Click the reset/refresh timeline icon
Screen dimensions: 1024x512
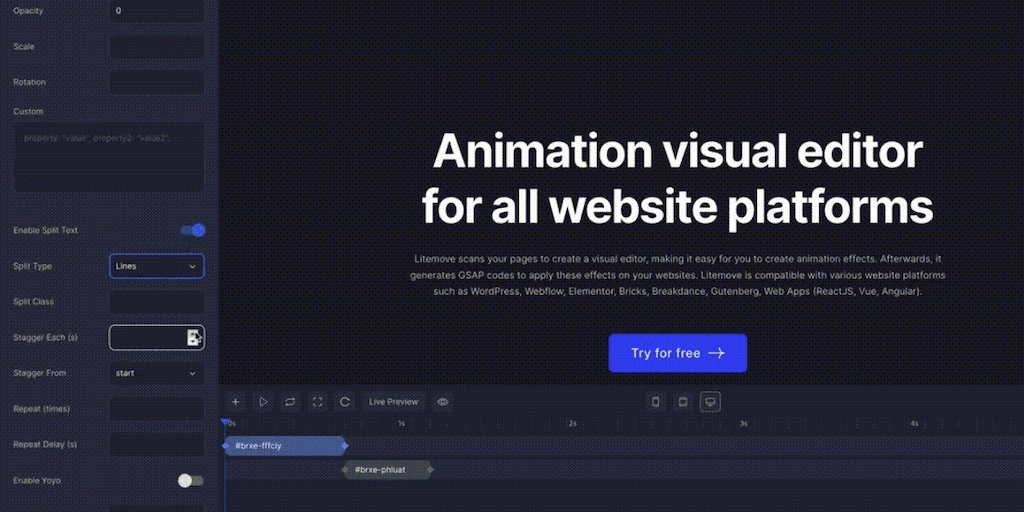(345, 402)
